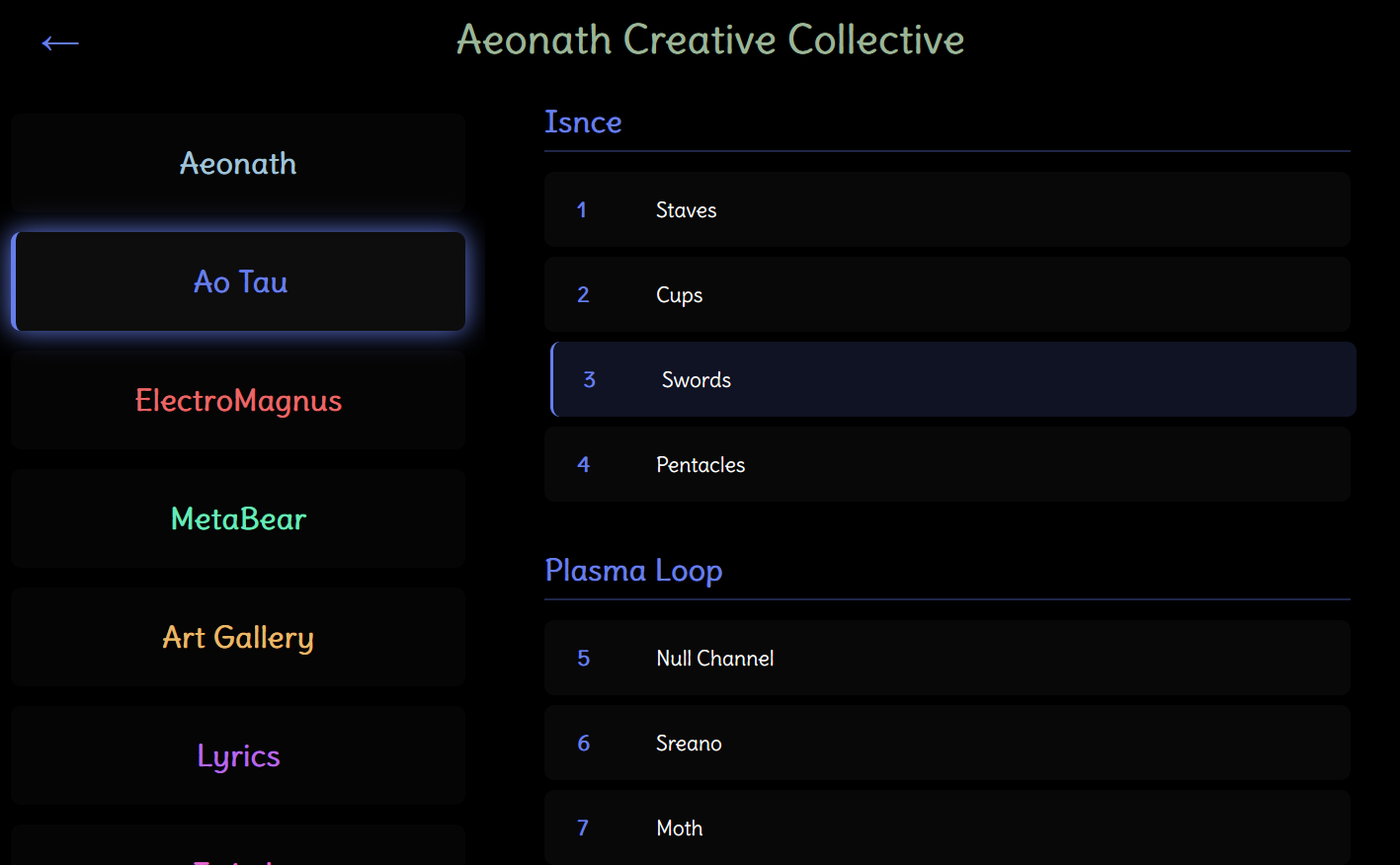Viewport: 1400px width, 865px height.
Task: Play track 6, Sreano
Action: [947, 743]
